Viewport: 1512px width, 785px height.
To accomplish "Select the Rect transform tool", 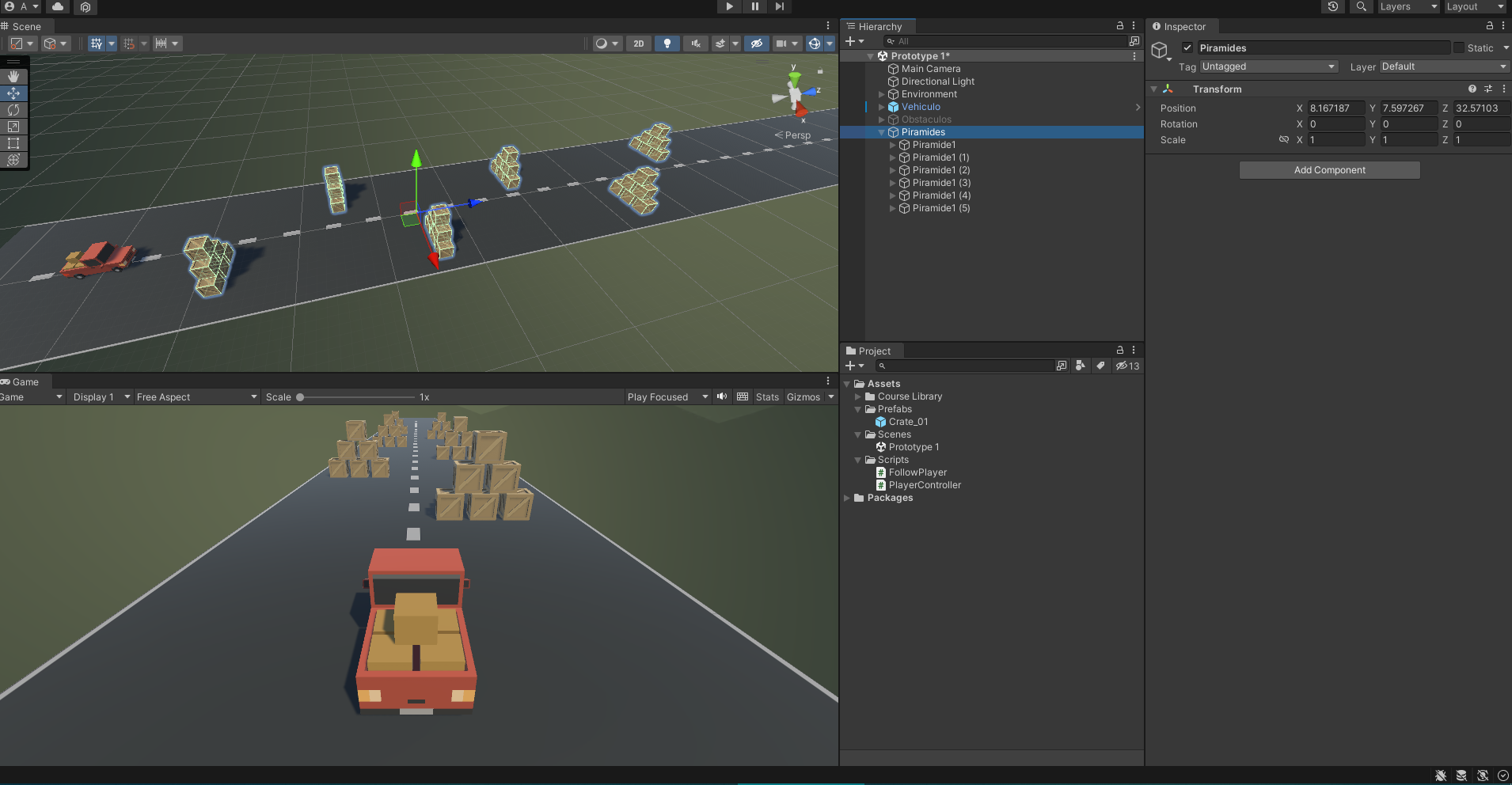I will point(13,143).
